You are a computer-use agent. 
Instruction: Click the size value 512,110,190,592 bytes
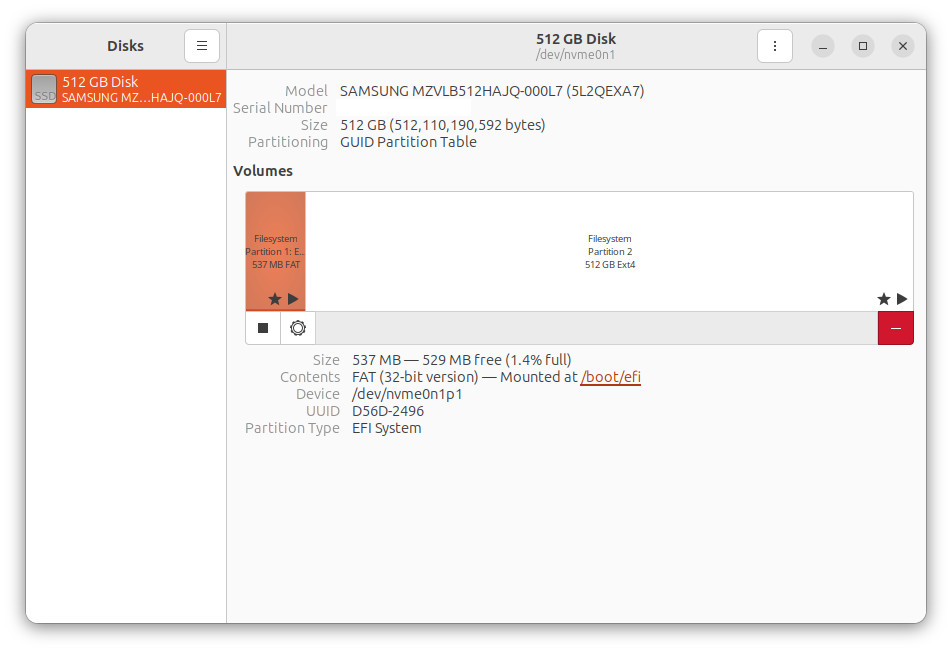443,125
